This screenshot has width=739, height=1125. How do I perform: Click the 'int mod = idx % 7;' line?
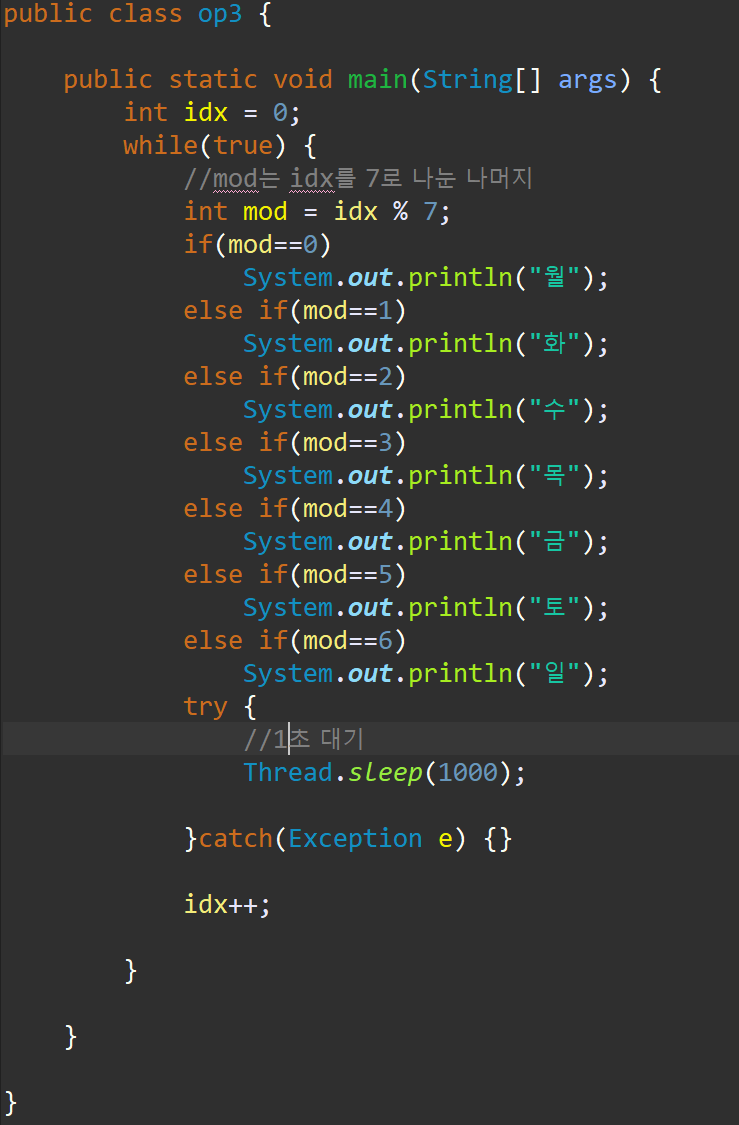pyautogui.click(x=317, y=212)
